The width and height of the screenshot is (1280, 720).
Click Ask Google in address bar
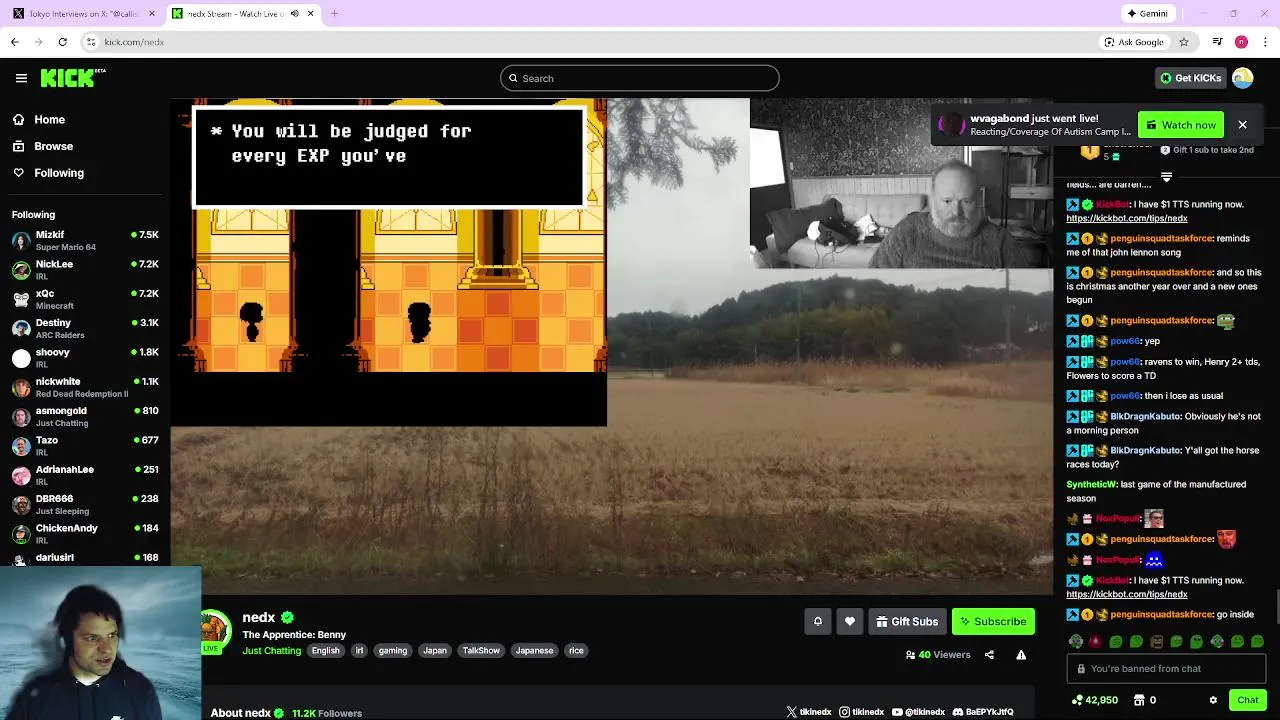[1134, 42]
